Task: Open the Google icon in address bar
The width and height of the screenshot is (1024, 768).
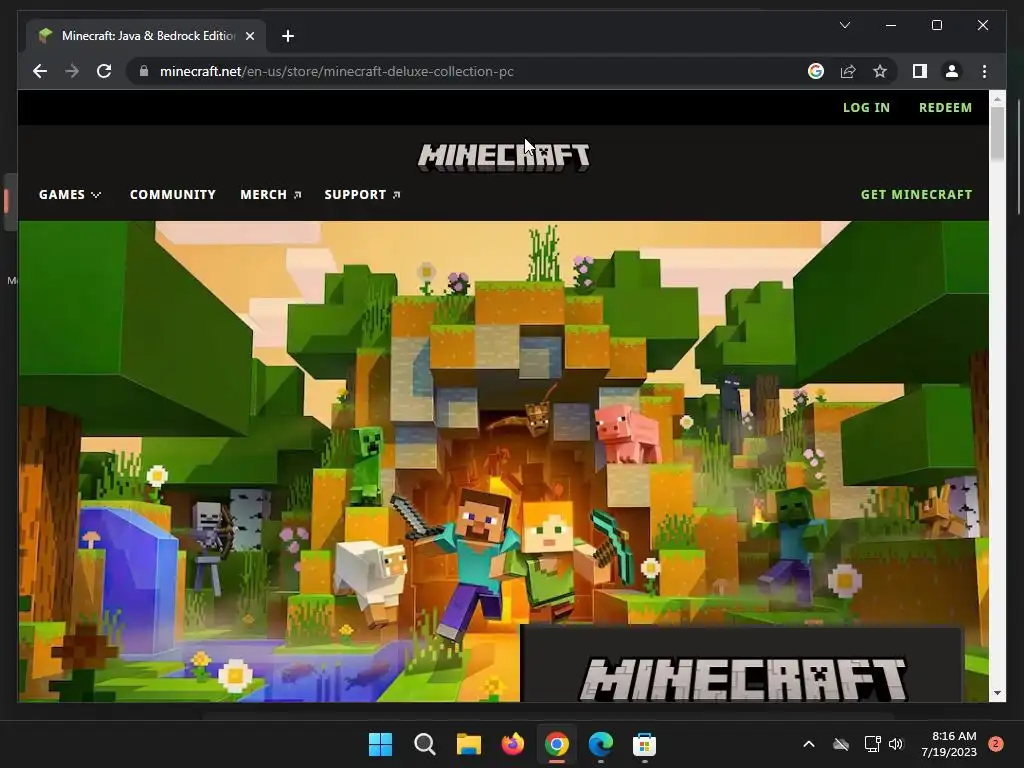Action: tap(816, 71)
